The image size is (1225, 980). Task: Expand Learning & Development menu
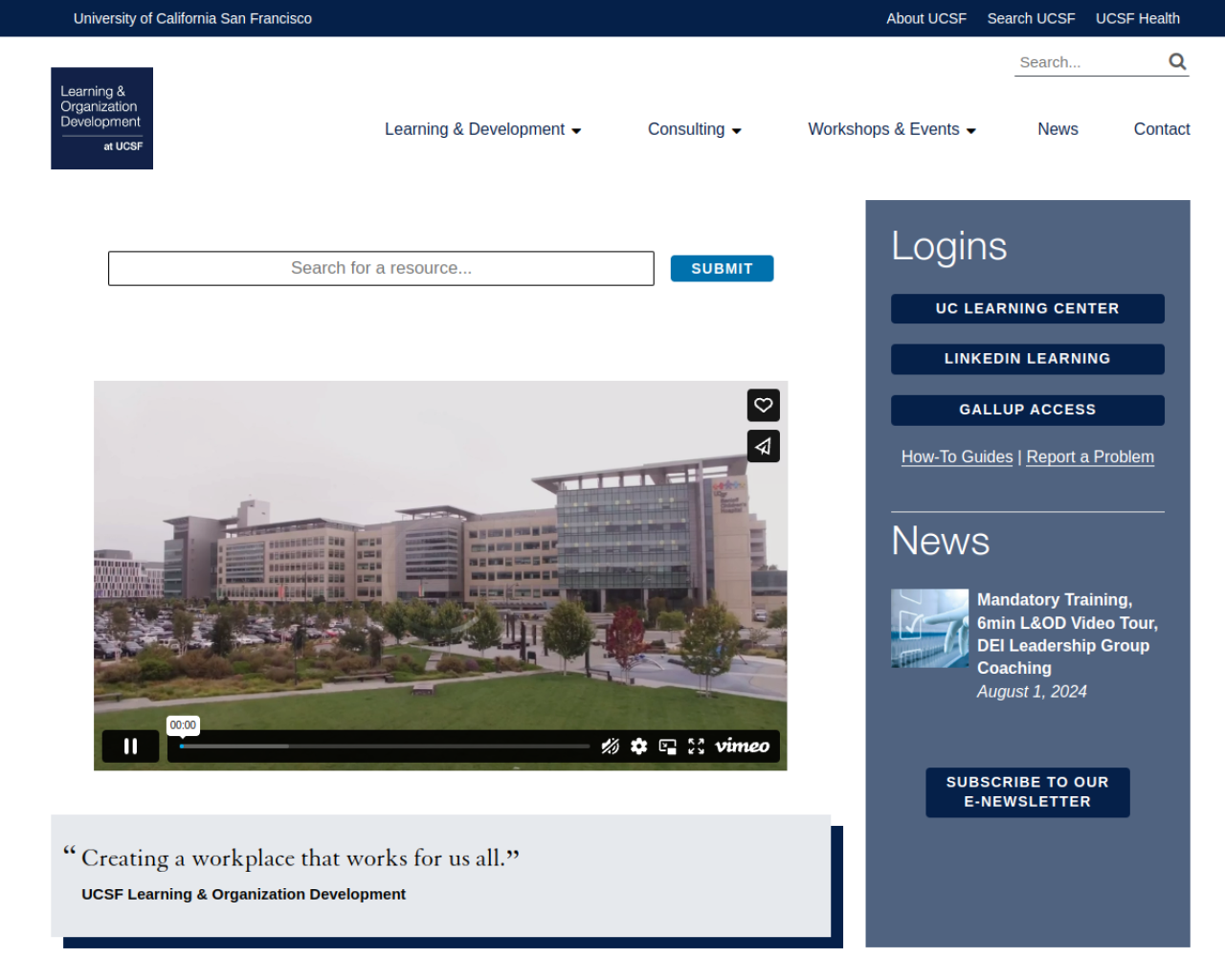click(482, 129)
